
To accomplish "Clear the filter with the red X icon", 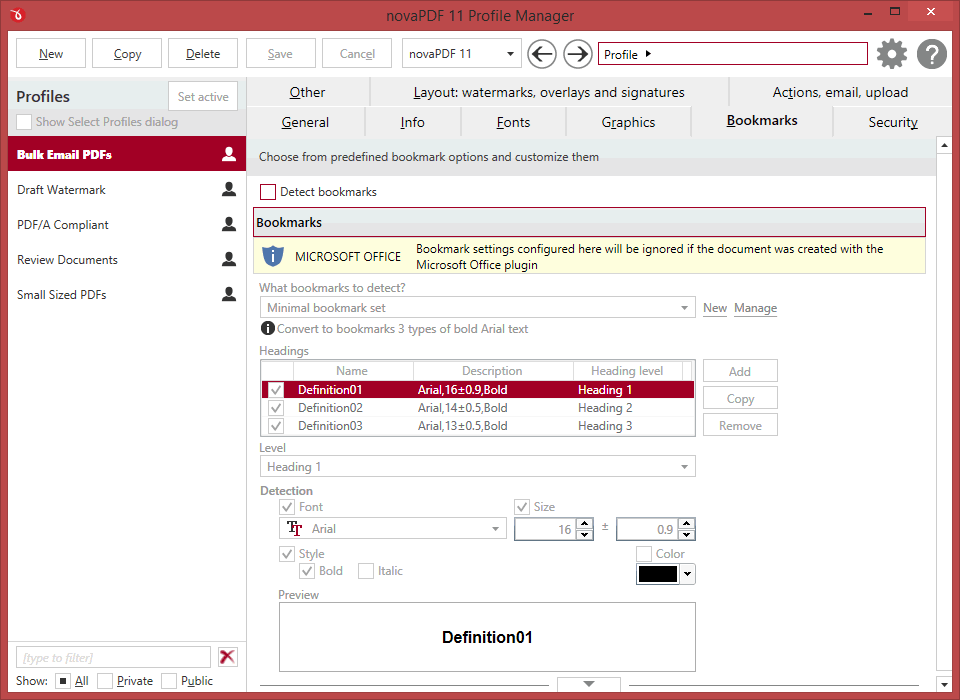I will [x=228, y=657].
